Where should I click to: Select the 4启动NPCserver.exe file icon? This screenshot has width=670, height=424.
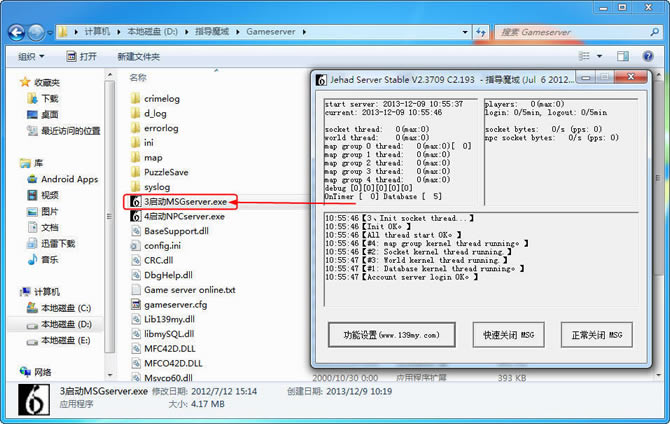point(135,216)
